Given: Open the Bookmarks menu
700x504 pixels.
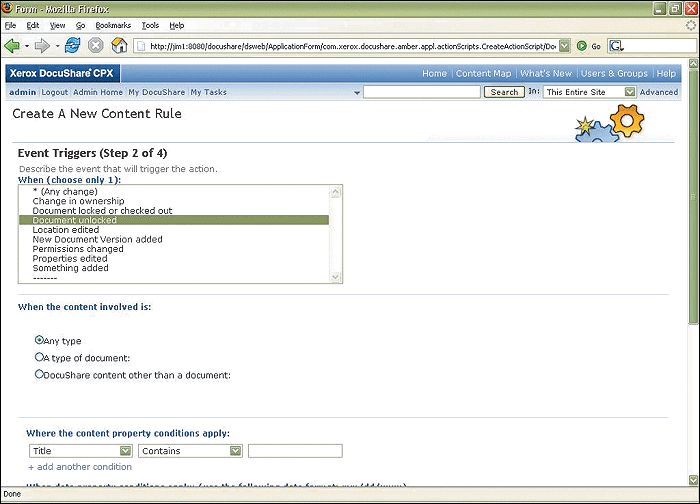Looking at the screenshot, I should click(113, 25).
